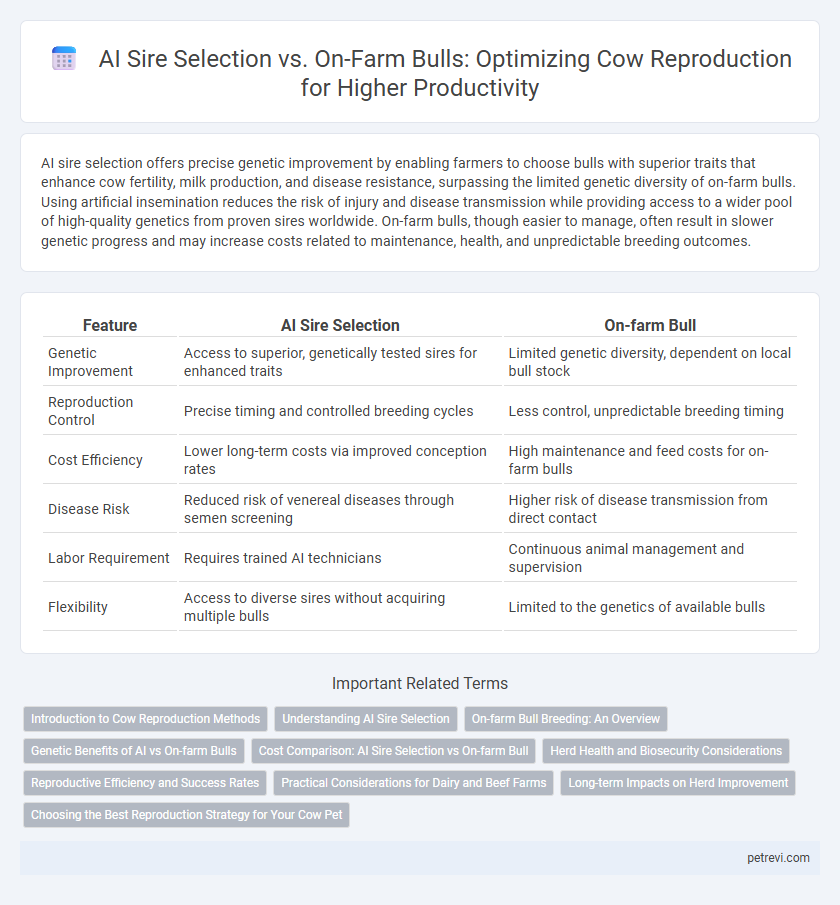840x905 pixels.
Task: Select 'Herd Health and Biosecurity Considerations' tag
Action: (x=666, y=751)
